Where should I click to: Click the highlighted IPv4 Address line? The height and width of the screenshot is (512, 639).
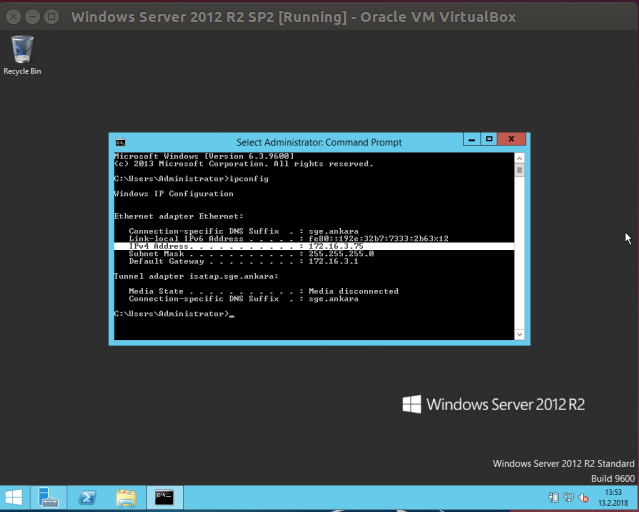tap(314, 246)
